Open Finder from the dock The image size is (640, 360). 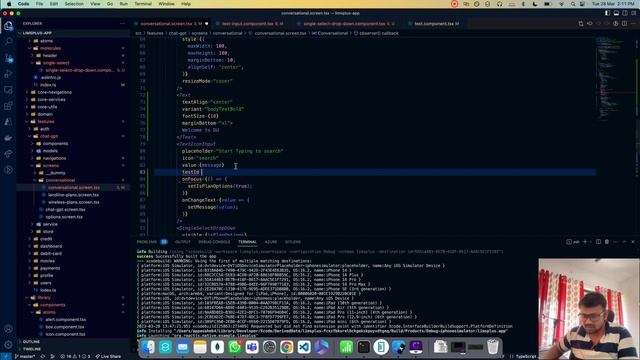click(x=148, y=347)
